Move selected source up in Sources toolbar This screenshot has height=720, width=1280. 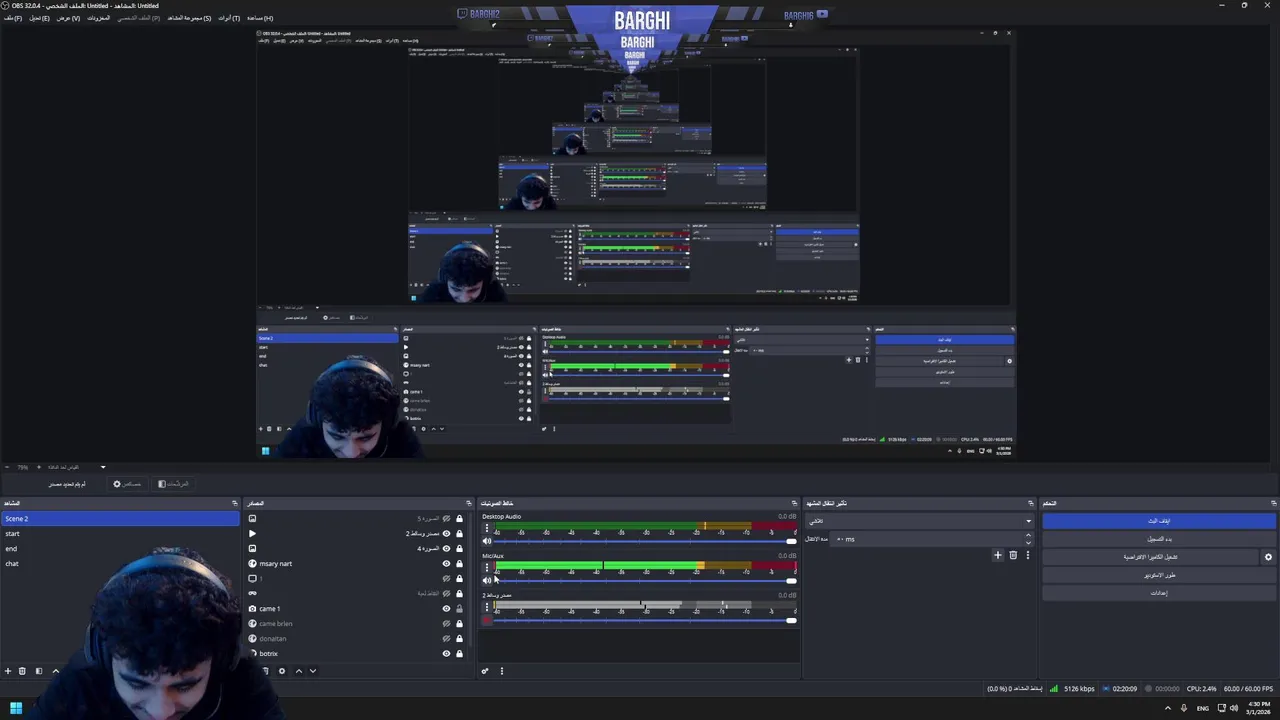pos(298,671)
